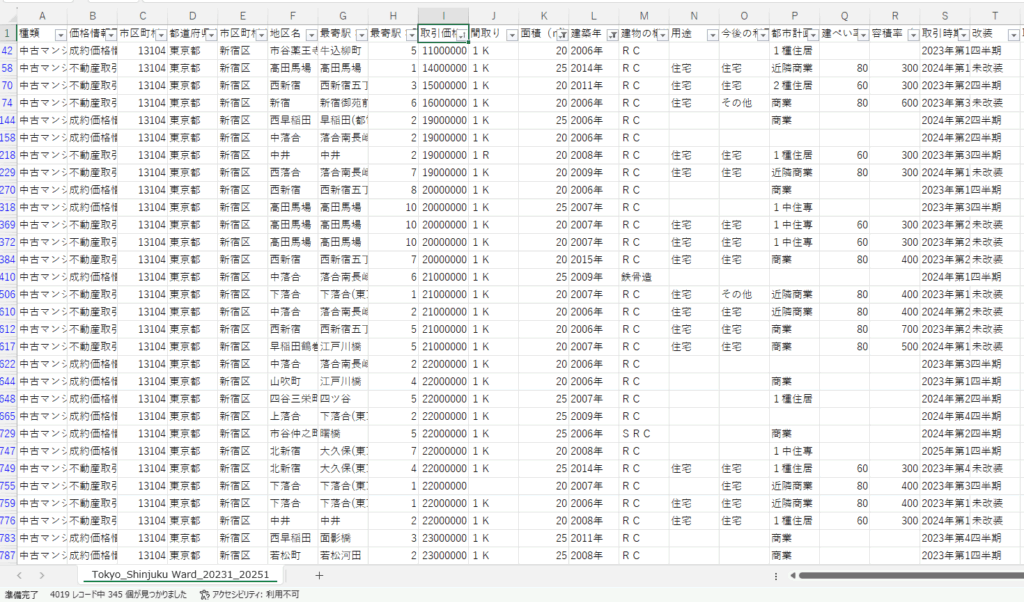Open filter dropdown for 種類 column

(60, 35)
